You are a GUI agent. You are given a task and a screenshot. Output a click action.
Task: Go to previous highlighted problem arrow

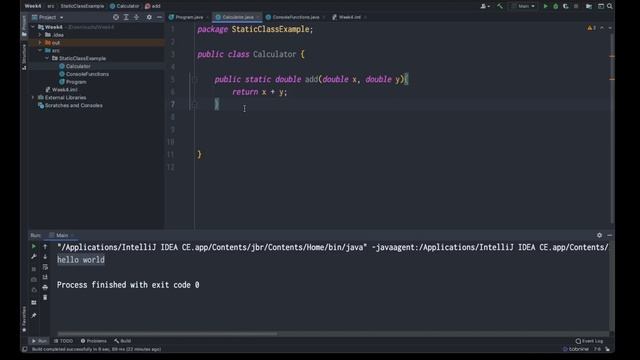tap(602, 28)
